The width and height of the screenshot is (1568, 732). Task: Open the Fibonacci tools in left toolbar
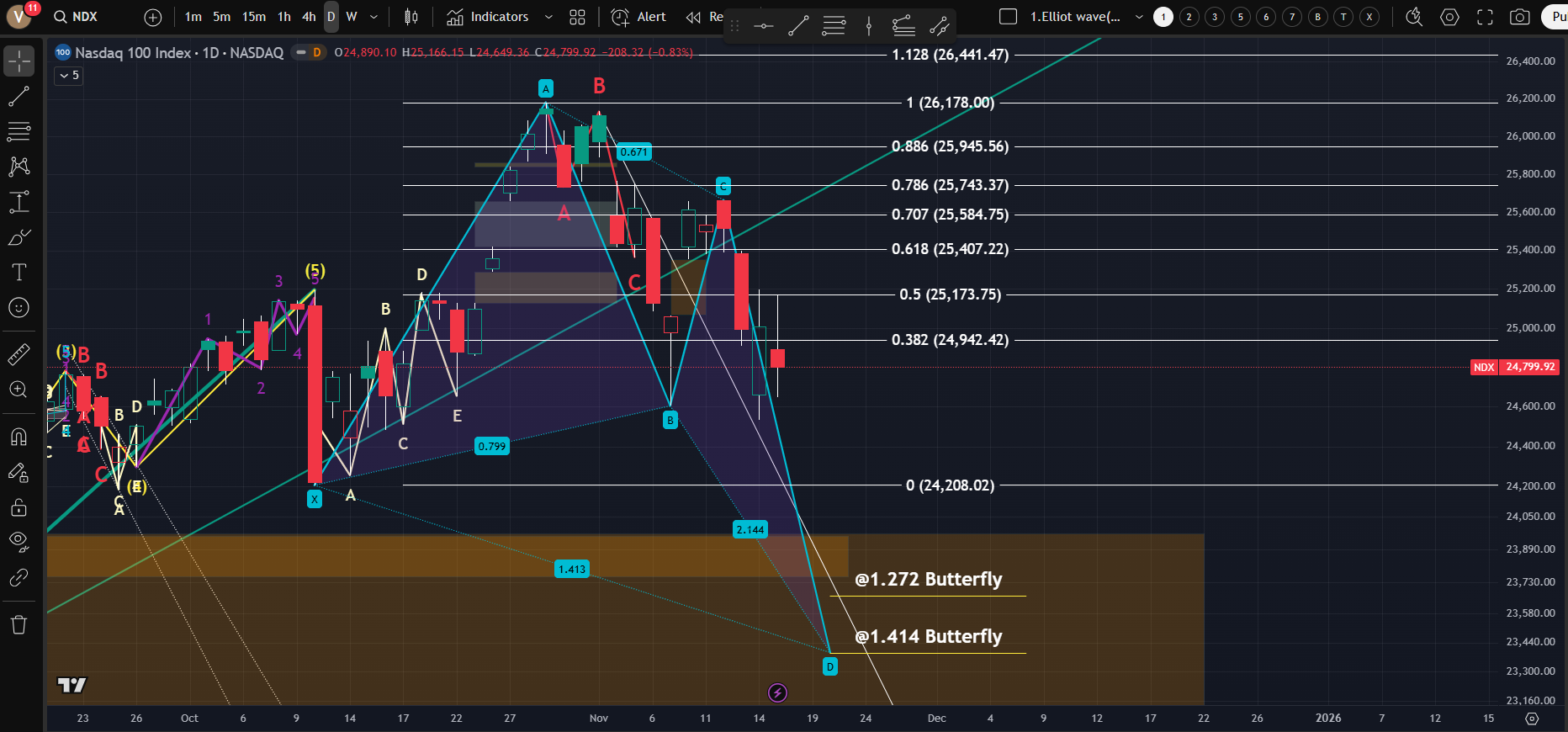coord(19,131)
